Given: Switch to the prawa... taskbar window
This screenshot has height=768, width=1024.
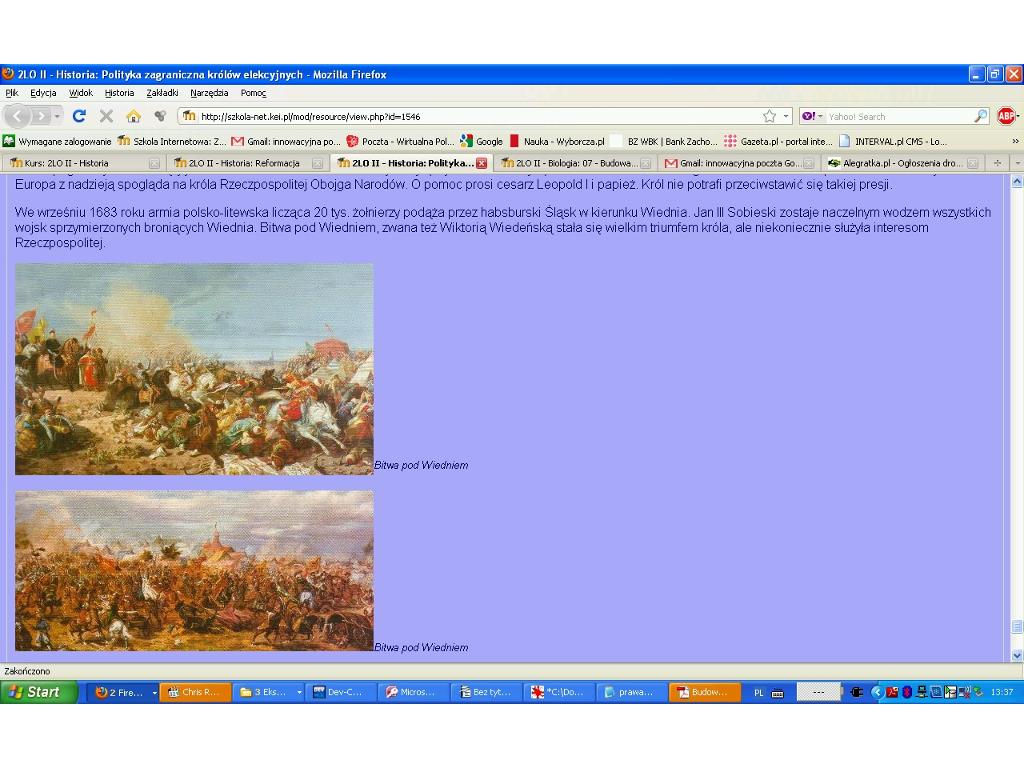Looking at the screenshot, I should pos(632,692).
